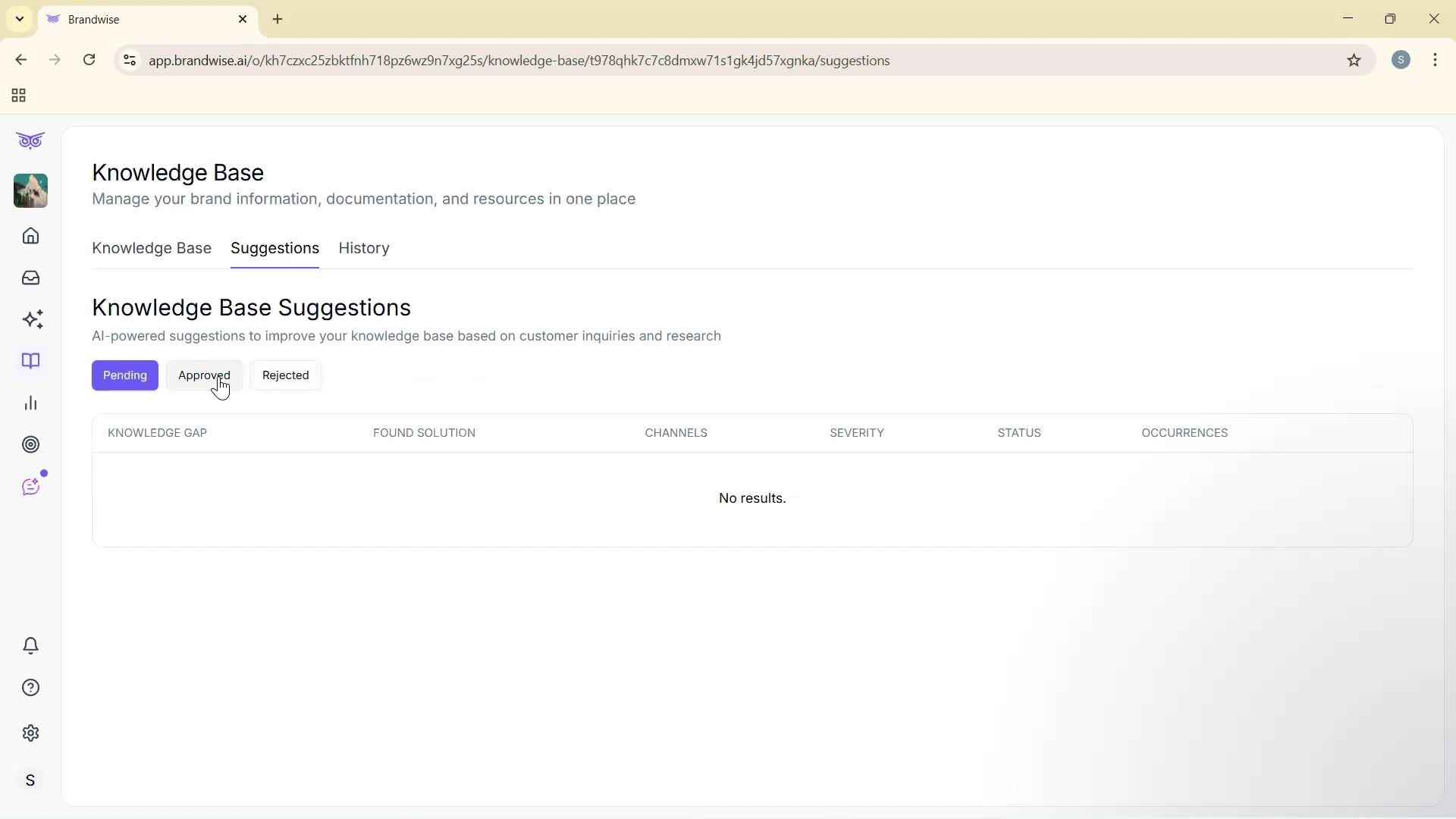Viewport: 1456px width, 819px height.
Task: Filter suggestions by Pending
Action: tap(124, 375)
